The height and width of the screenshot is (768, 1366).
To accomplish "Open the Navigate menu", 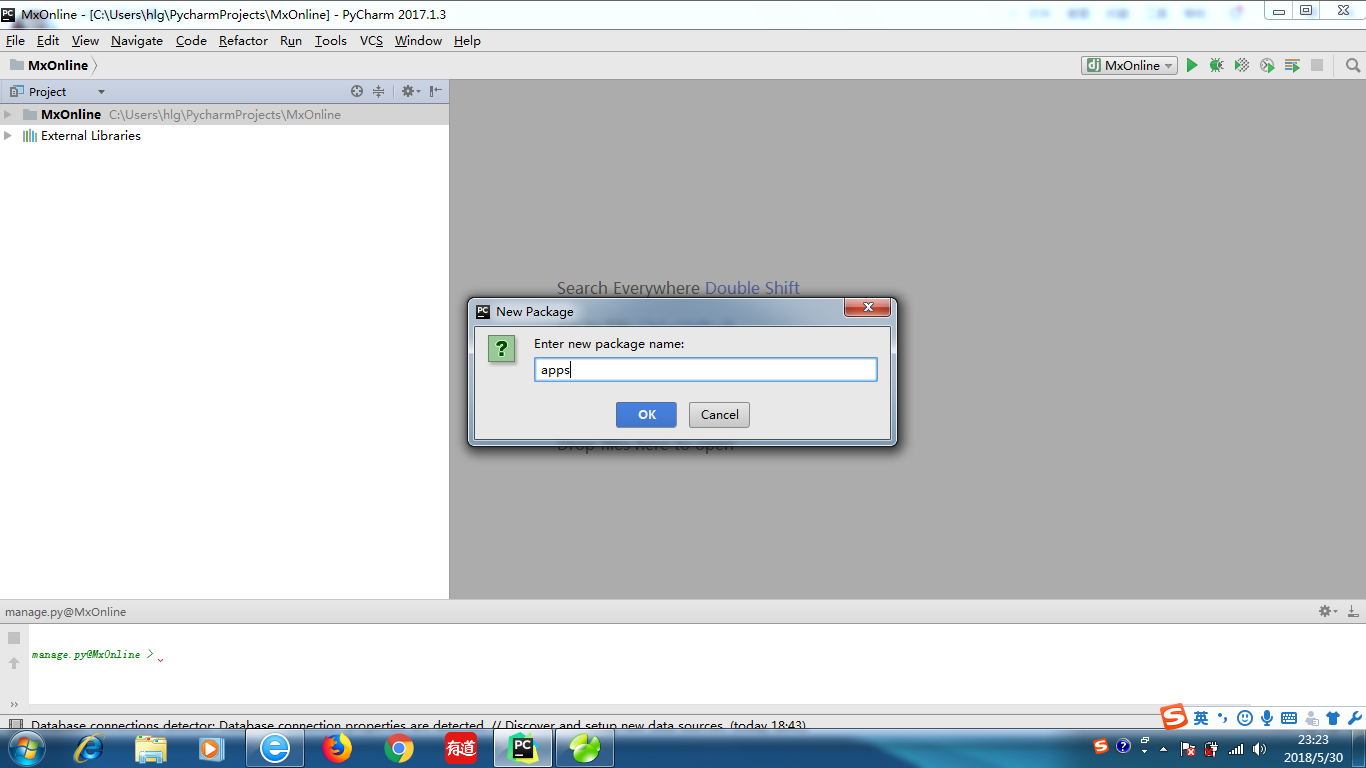I will pyautogui.click(x=137, y=41).
